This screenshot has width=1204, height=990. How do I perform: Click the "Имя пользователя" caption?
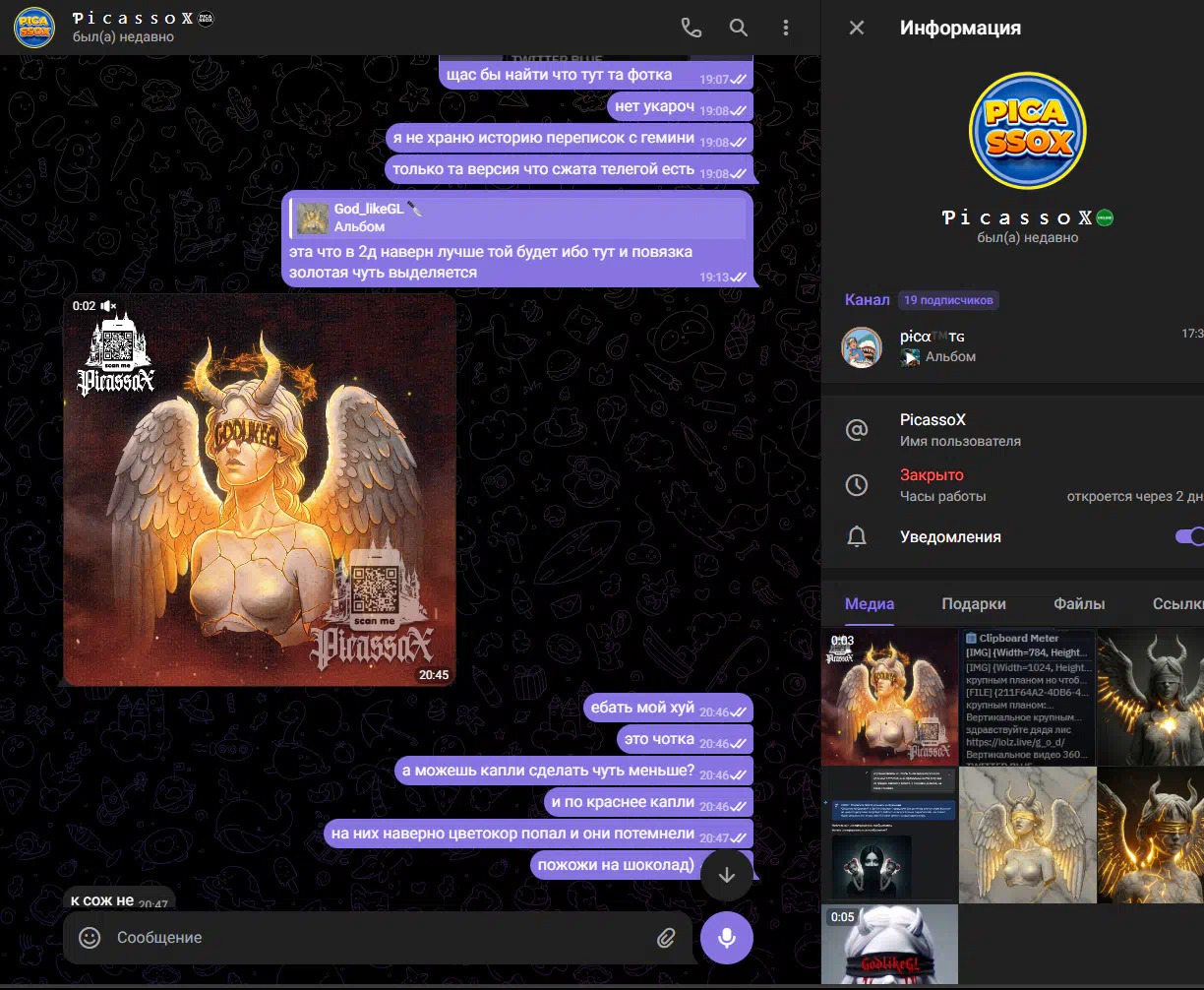click(960, 441)
